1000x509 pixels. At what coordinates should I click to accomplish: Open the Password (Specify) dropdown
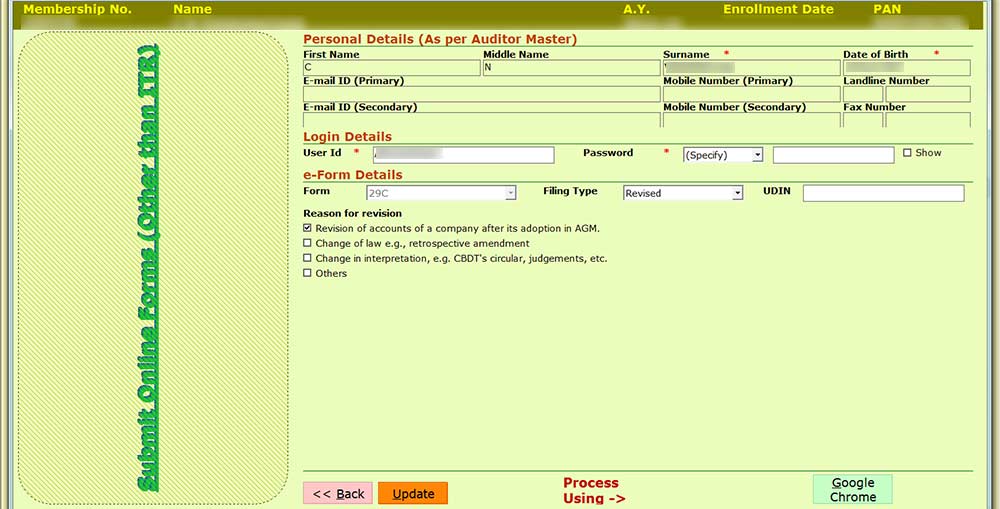click(723, 155)
